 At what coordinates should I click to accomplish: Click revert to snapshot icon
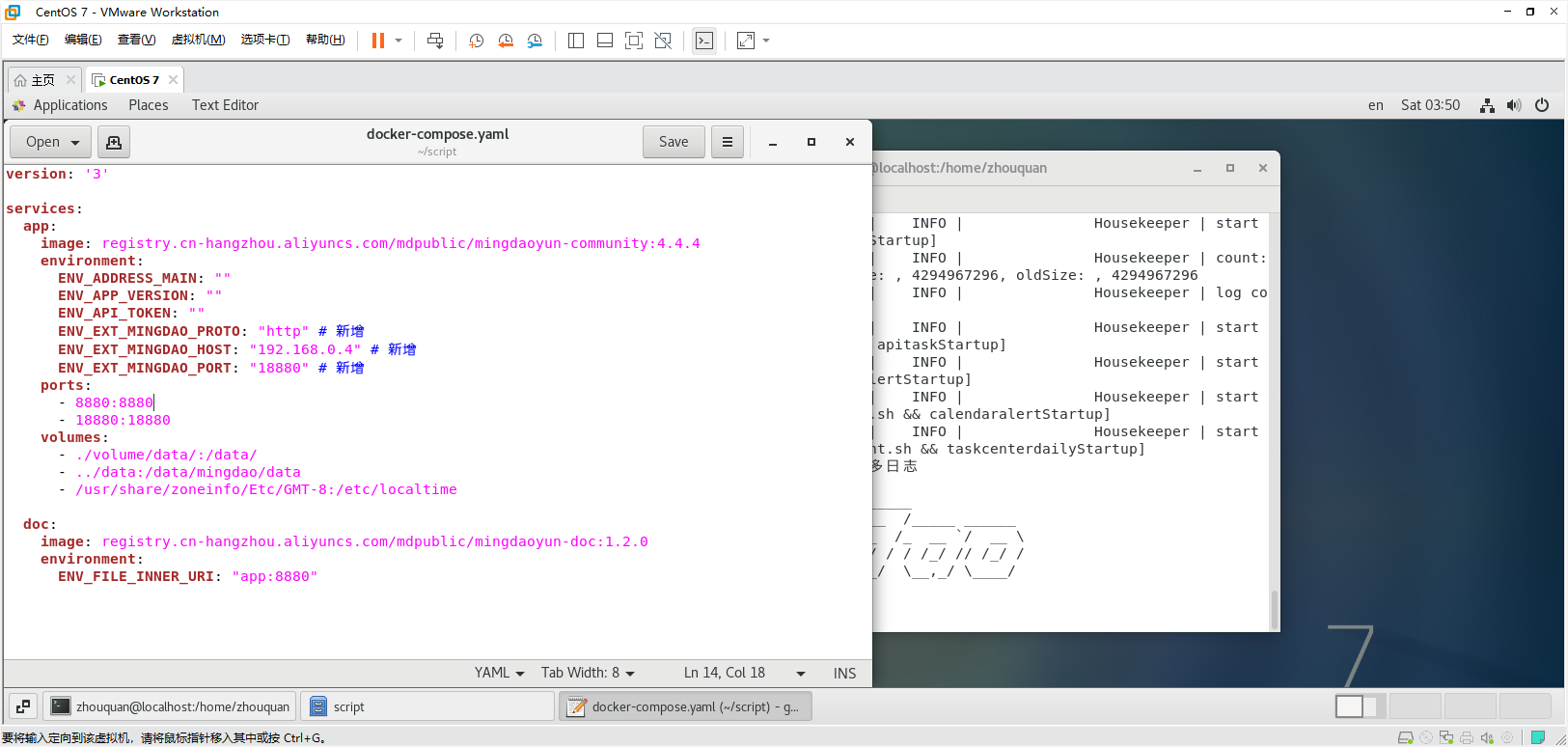506,41
